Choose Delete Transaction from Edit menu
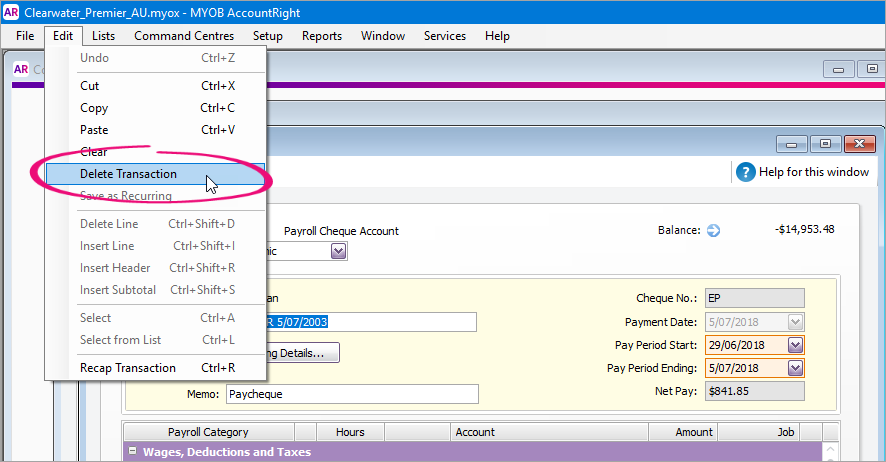886x462 pixels. (x=155, y=174)
